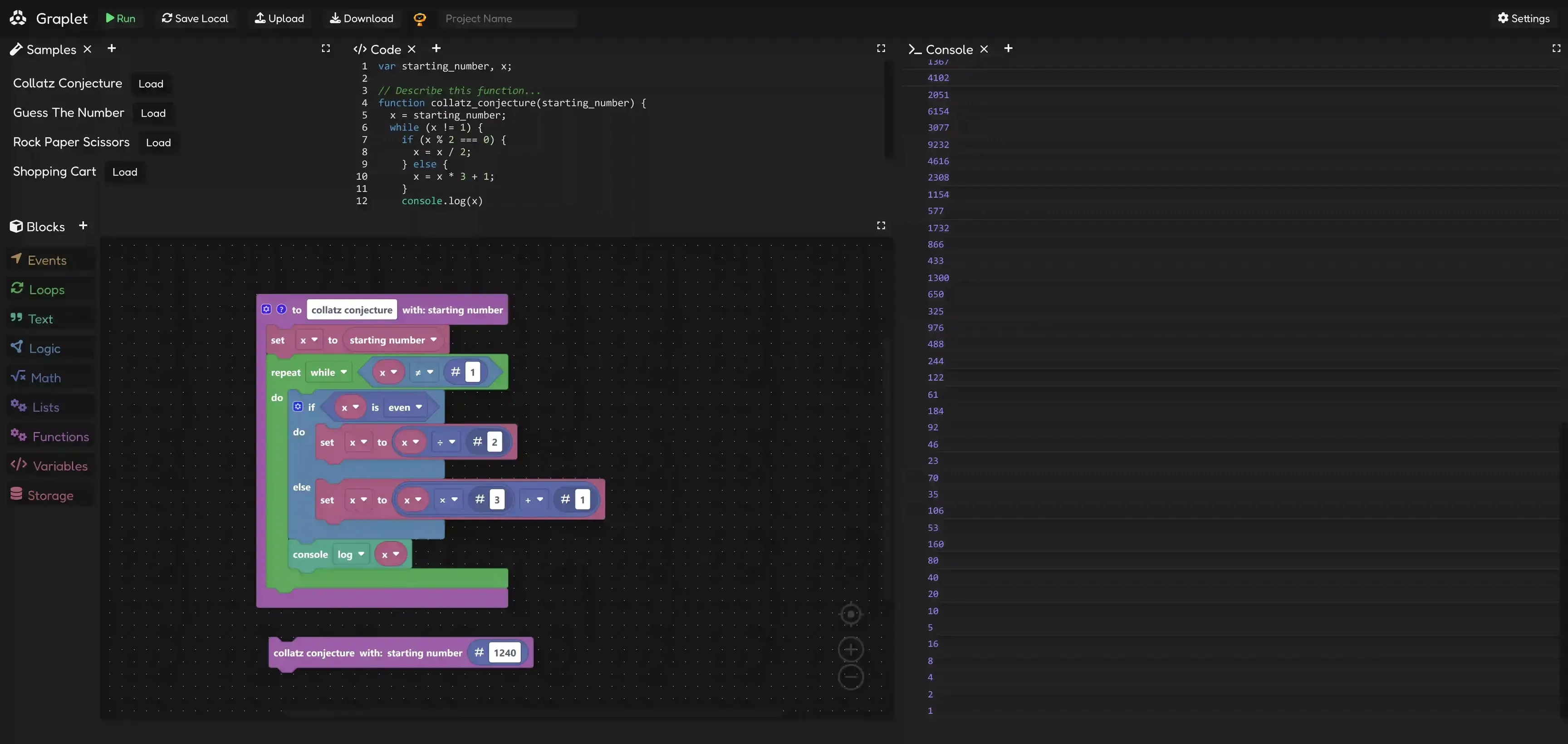Load the Shopping Cart sample
Image resolution: width=1568 pixels, height=744 pixels.
tap(125, 171)
